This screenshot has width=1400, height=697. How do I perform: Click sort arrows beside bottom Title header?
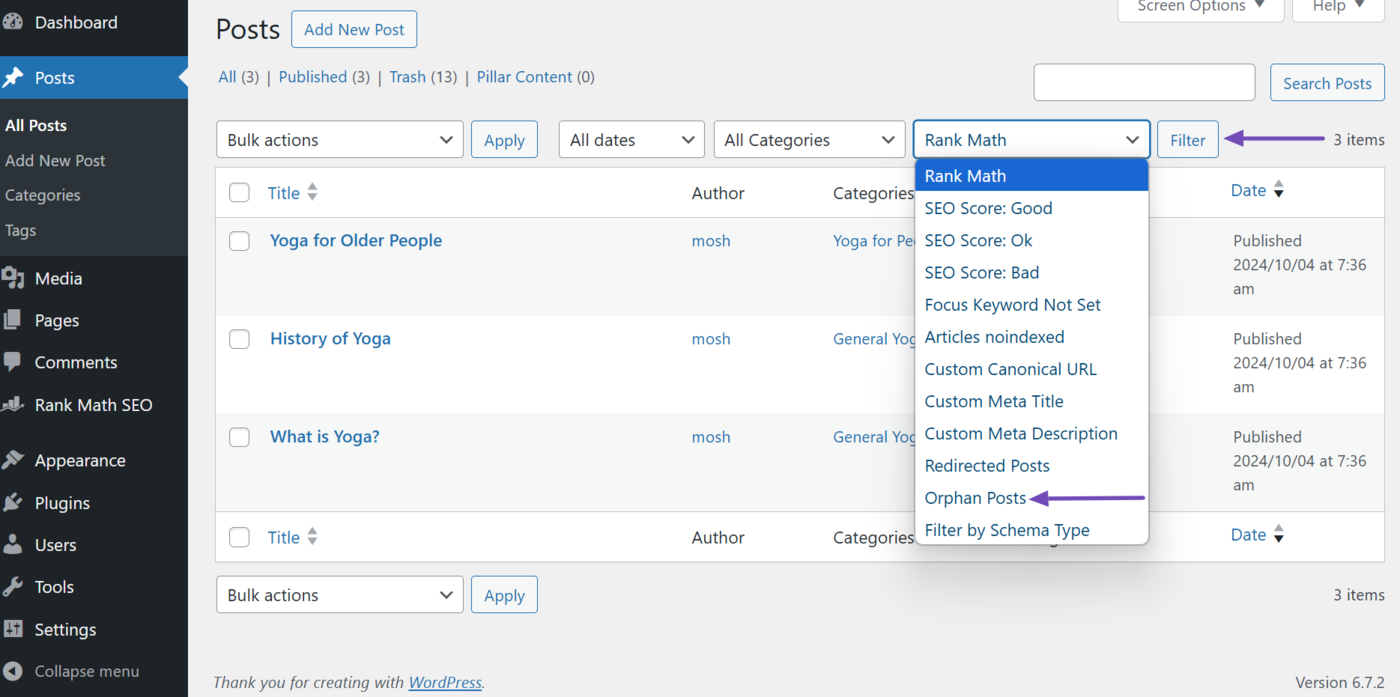tap(313, 537)
